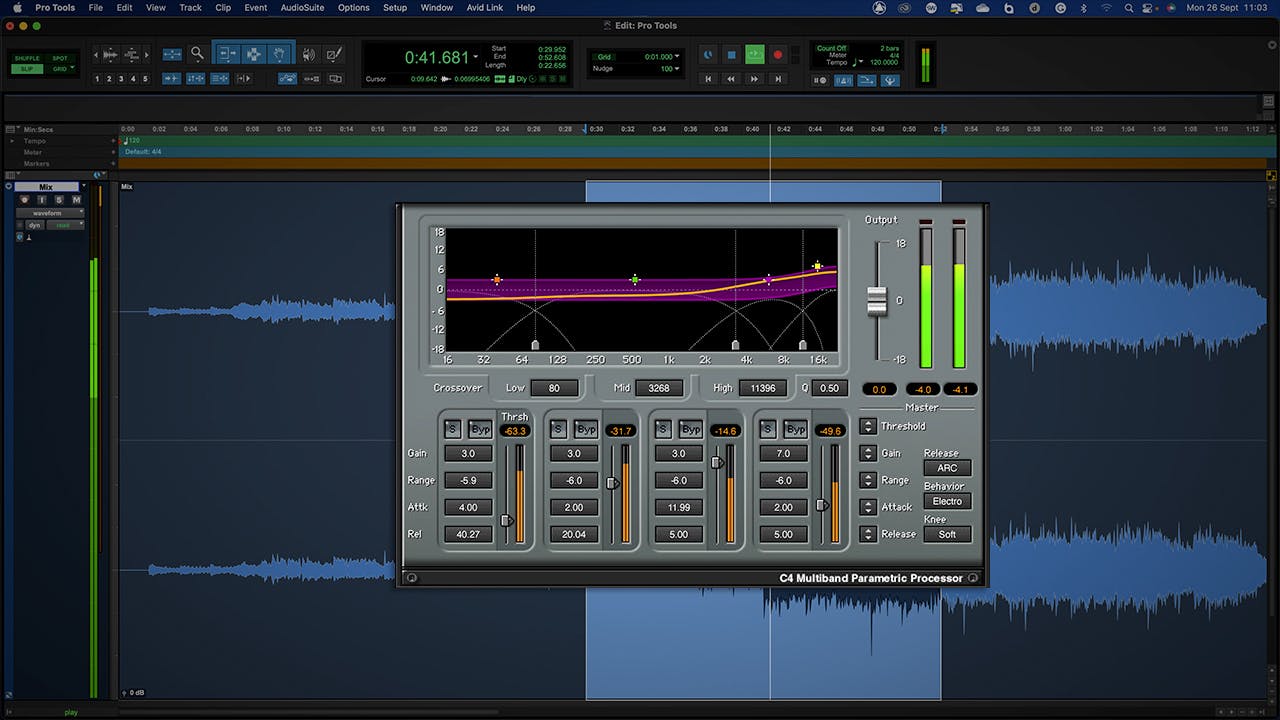Click first band threshold slider handle

[x=507, y=520]
